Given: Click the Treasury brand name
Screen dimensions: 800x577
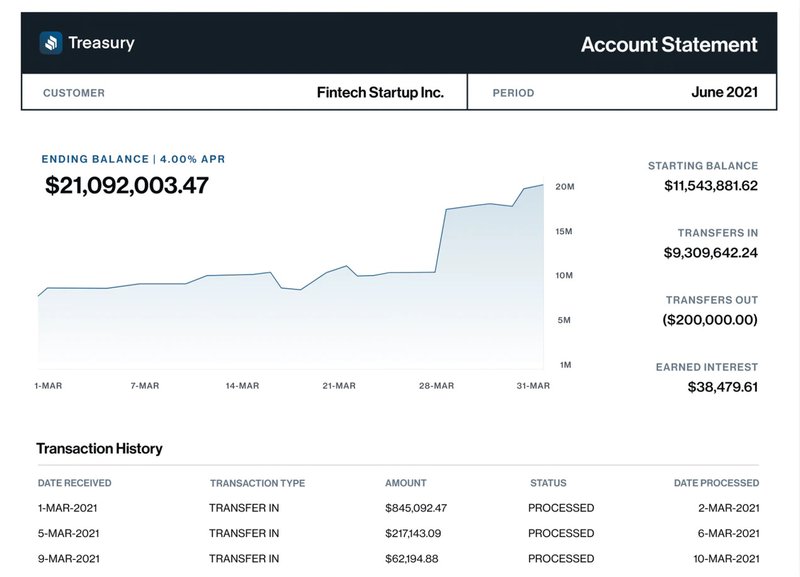Looking at the screenshot, I should (x=102, y=43).
